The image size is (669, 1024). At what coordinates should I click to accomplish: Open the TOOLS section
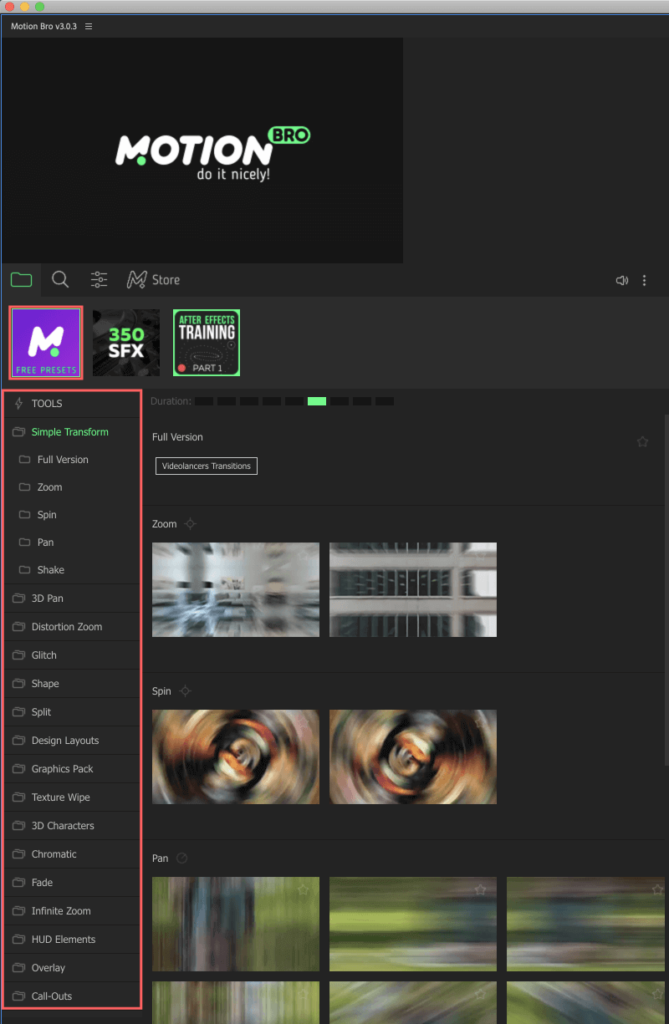72,404
